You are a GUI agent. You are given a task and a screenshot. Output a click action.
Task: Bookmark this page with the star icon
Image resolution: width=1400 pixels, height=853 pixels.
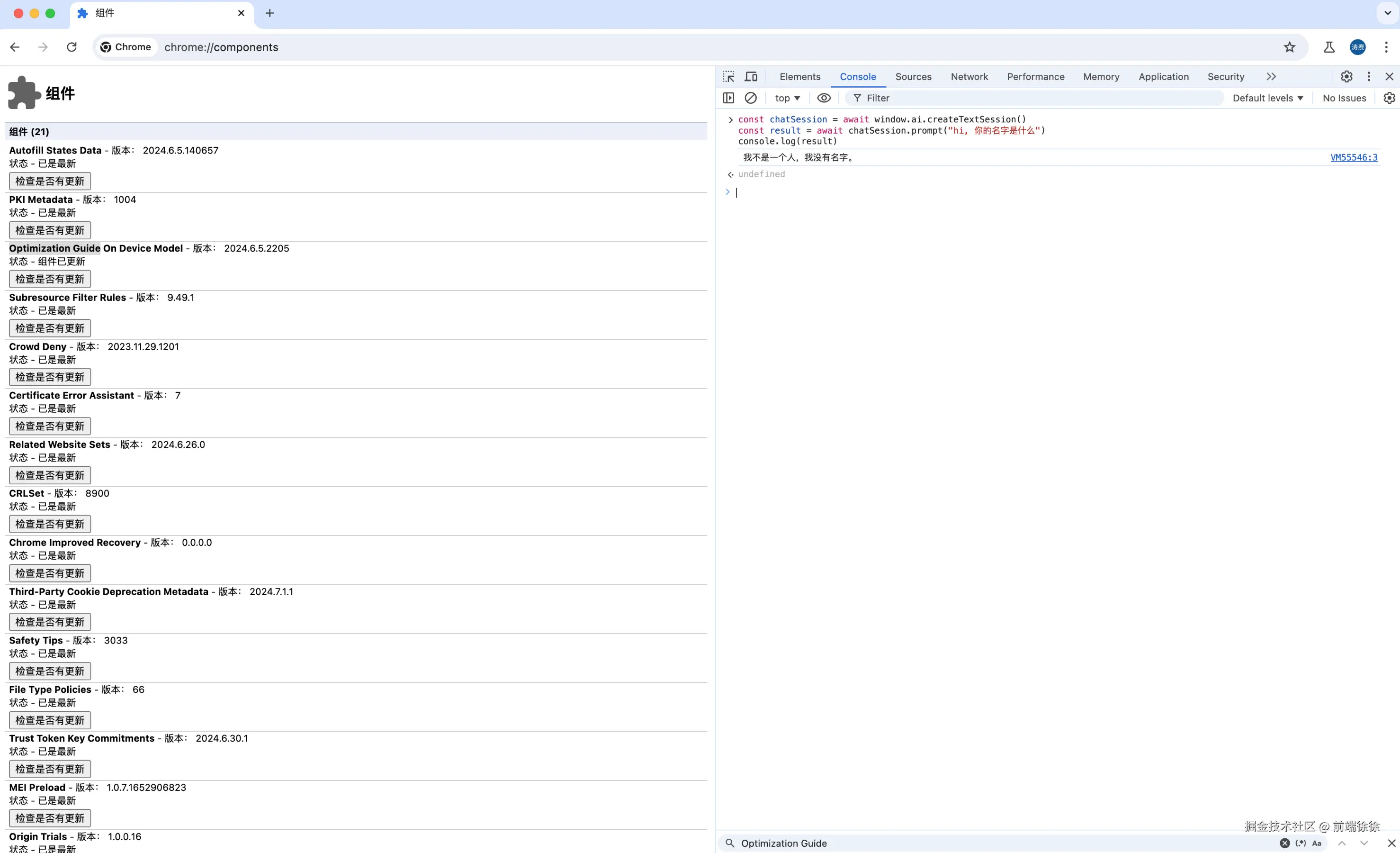[1289, 47]
